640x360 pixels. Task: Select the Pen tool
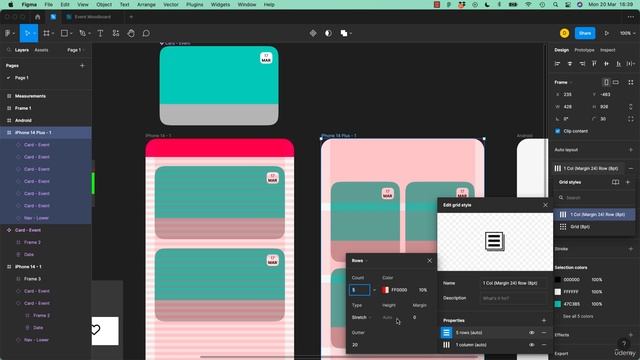pyautogui.click(x=82, y=33)
